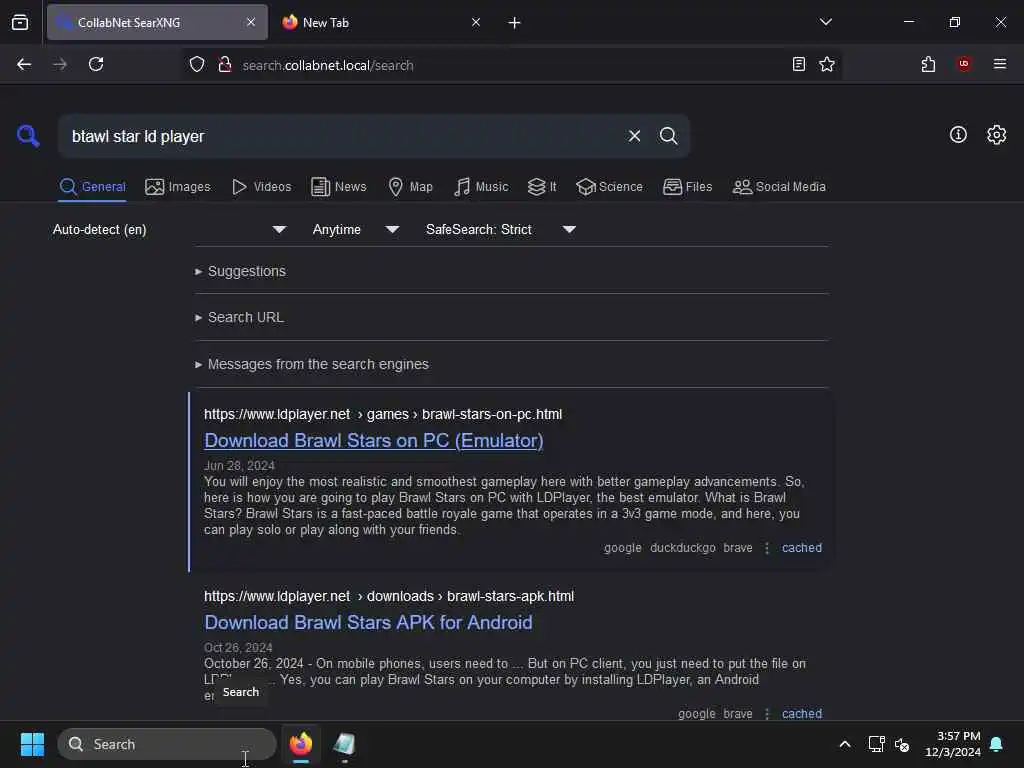The height and width of the screenshot is (768, 1024).
Task: Click the notepad app taskbar icon
Action: (344, 744)
